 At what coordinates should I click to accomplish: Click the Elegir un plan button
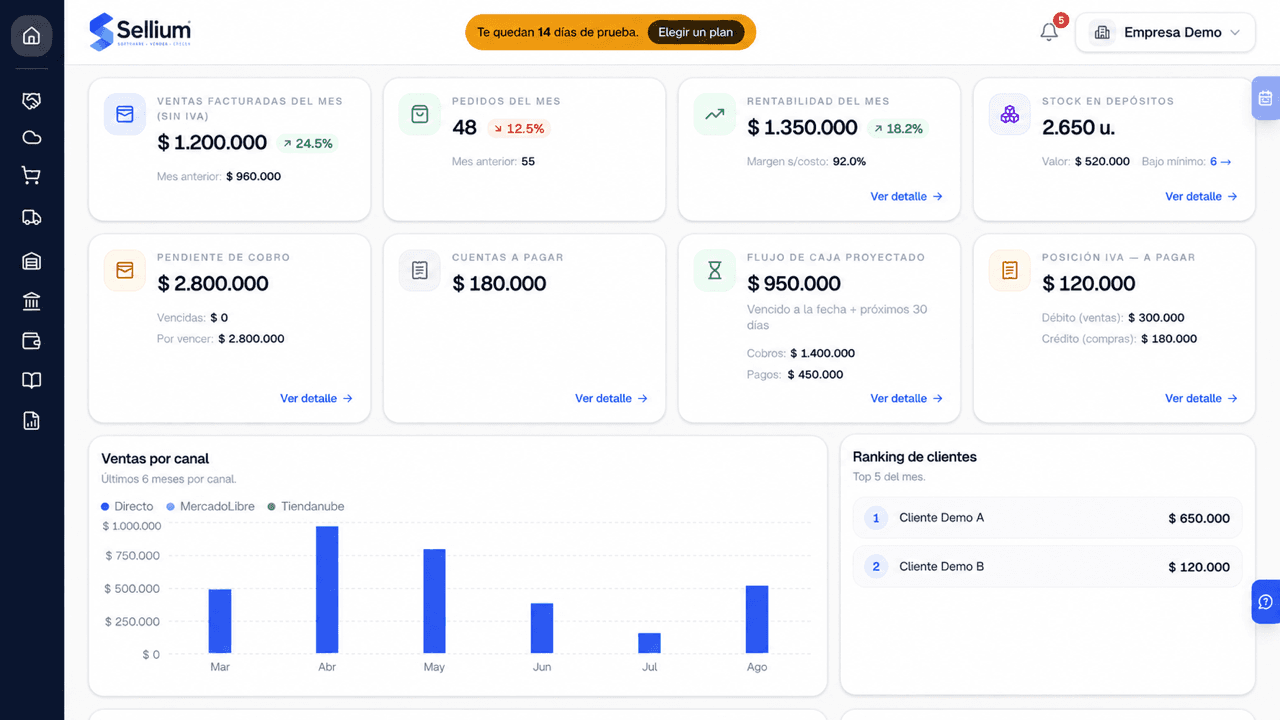point(696,32)
